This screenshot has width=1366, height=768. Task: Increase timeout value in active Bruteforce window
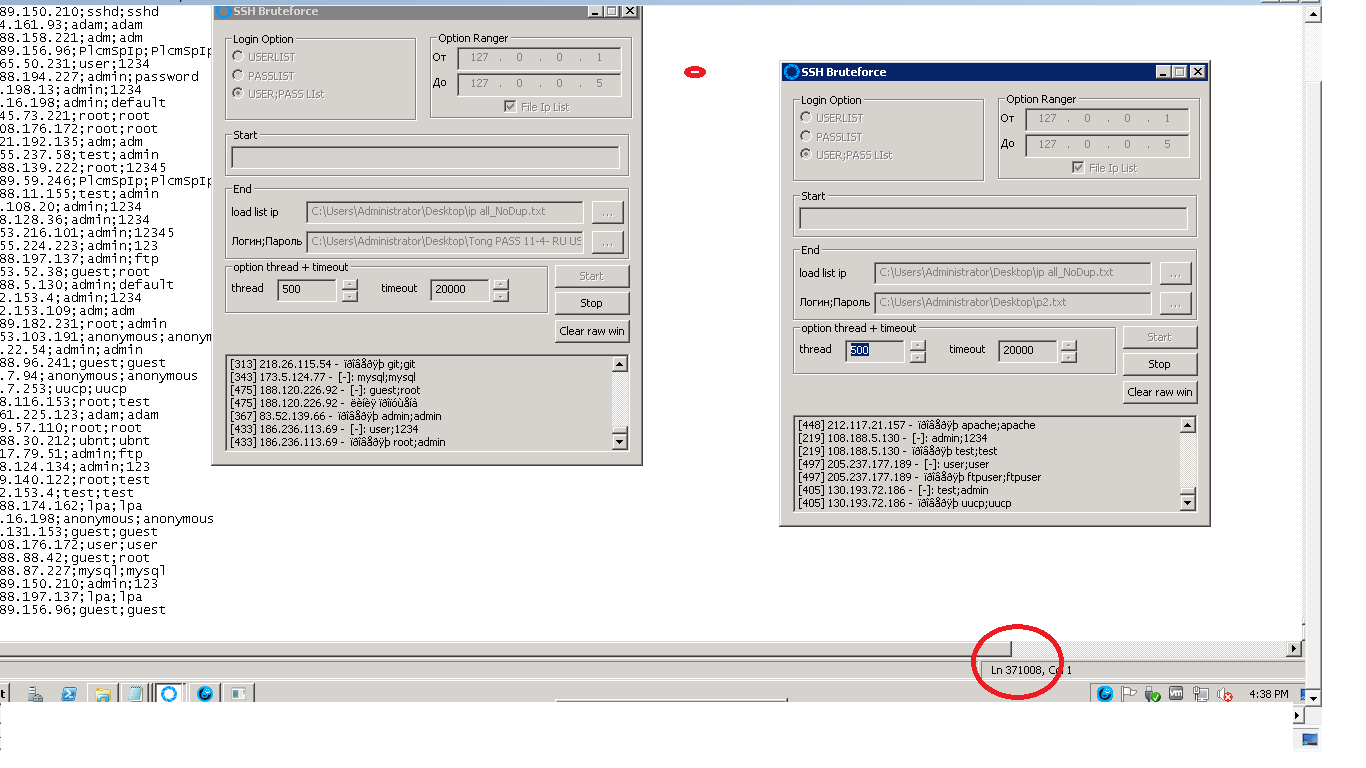1069,345
